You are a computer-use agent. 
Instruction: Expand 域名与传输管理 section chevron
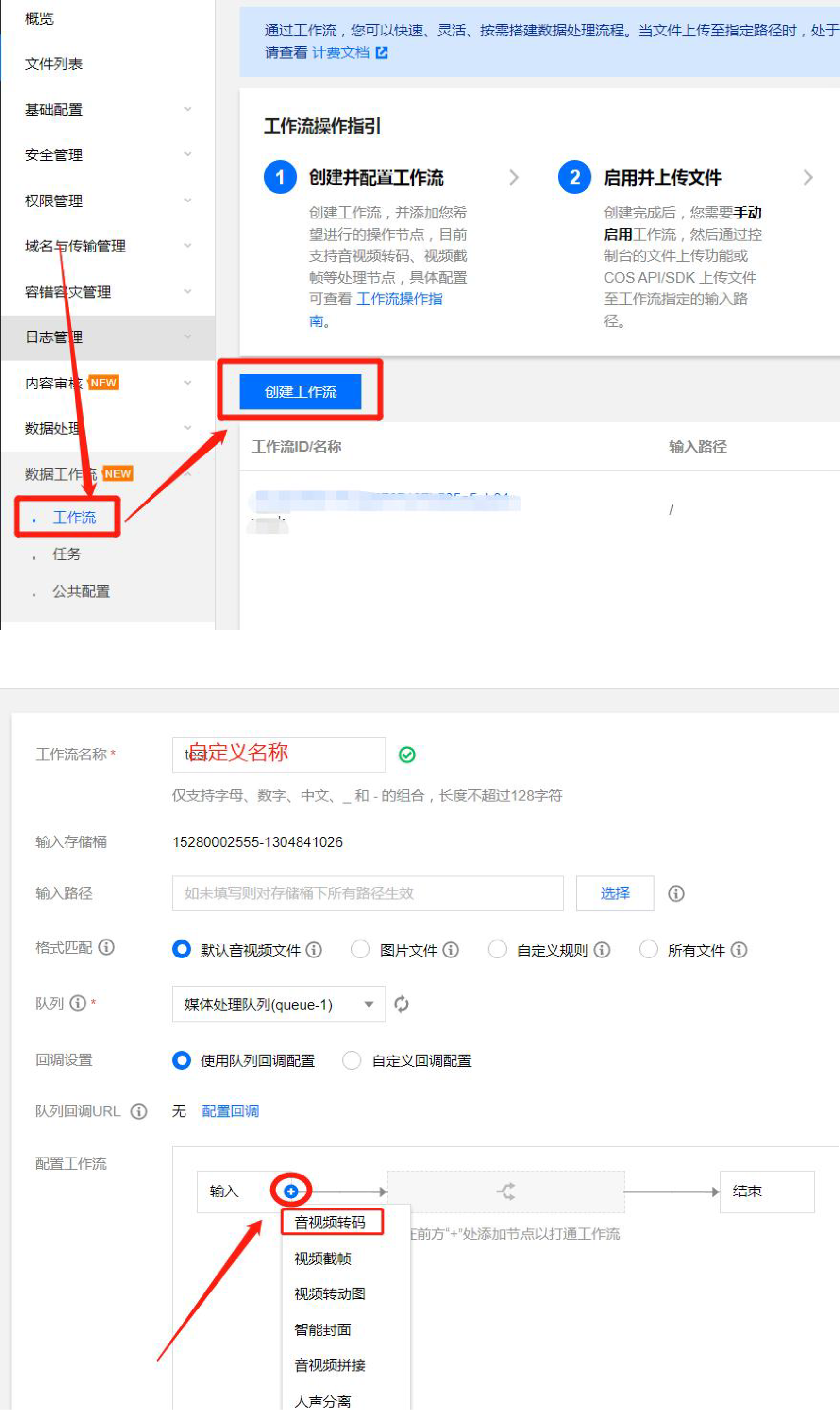click(x=188, y=245)
